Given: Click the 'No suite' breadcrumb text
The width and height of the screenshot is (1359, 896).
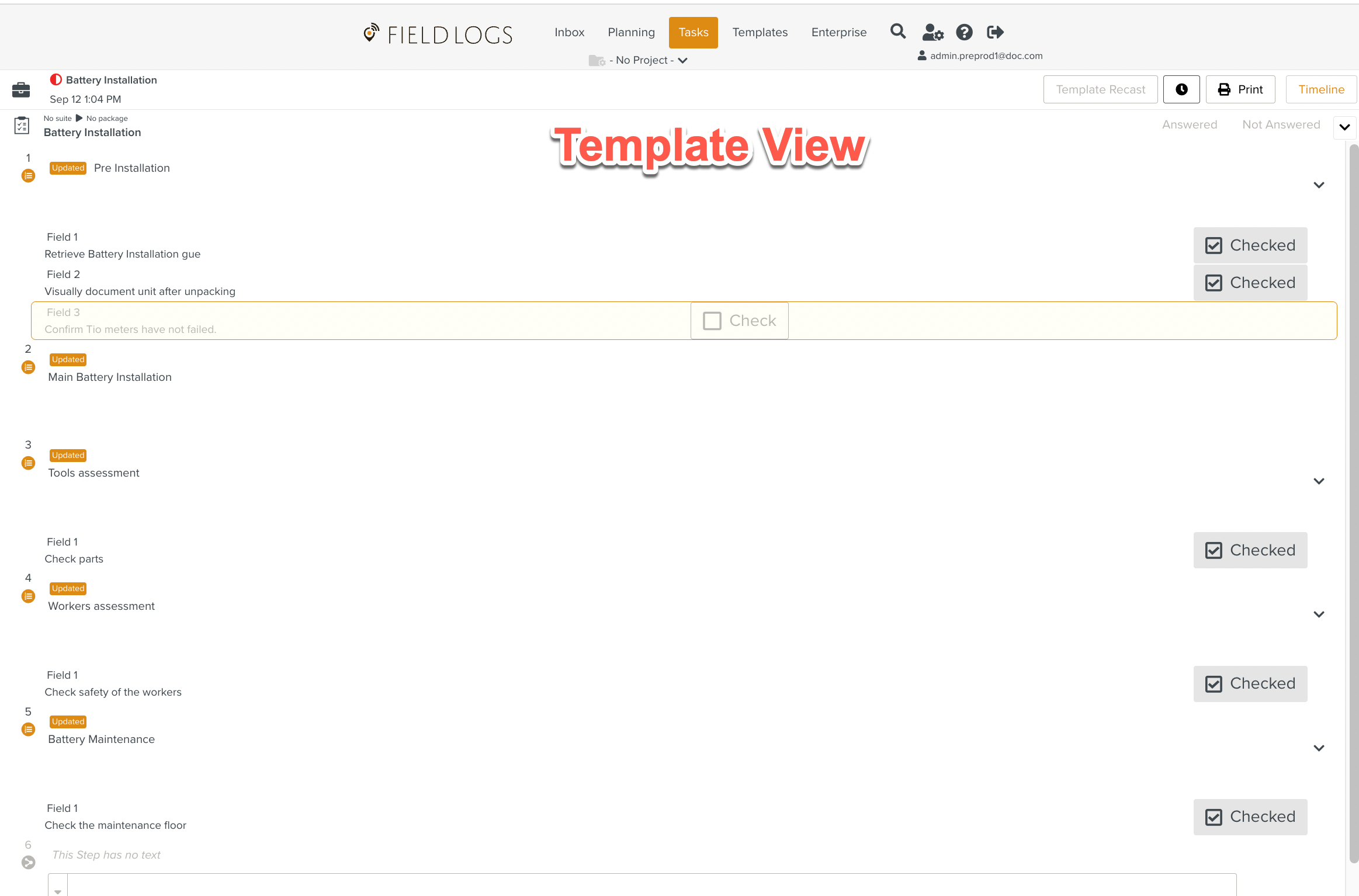Looking at the screenshot, I should point(58,118).
